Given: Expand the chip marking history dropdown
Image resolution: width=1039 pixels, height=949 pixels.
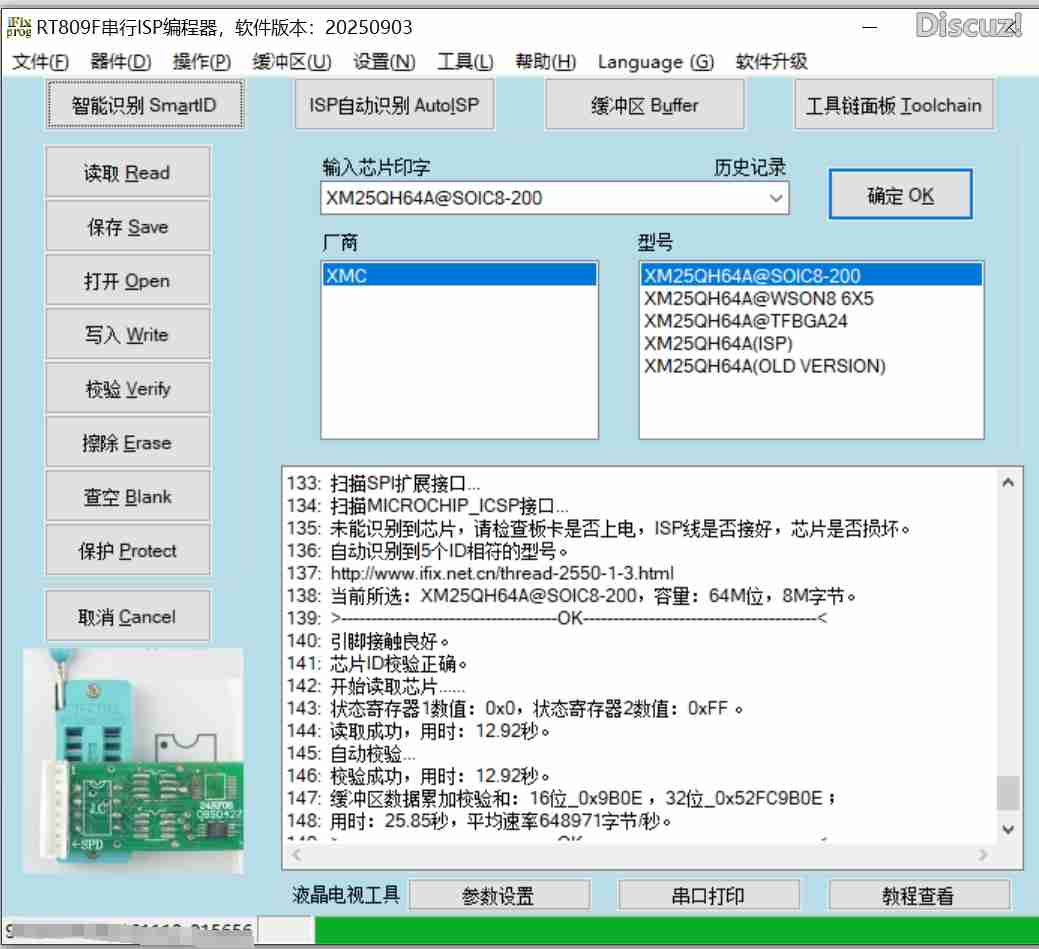Looking at the screenshot, I should click(x=777, y=200).
